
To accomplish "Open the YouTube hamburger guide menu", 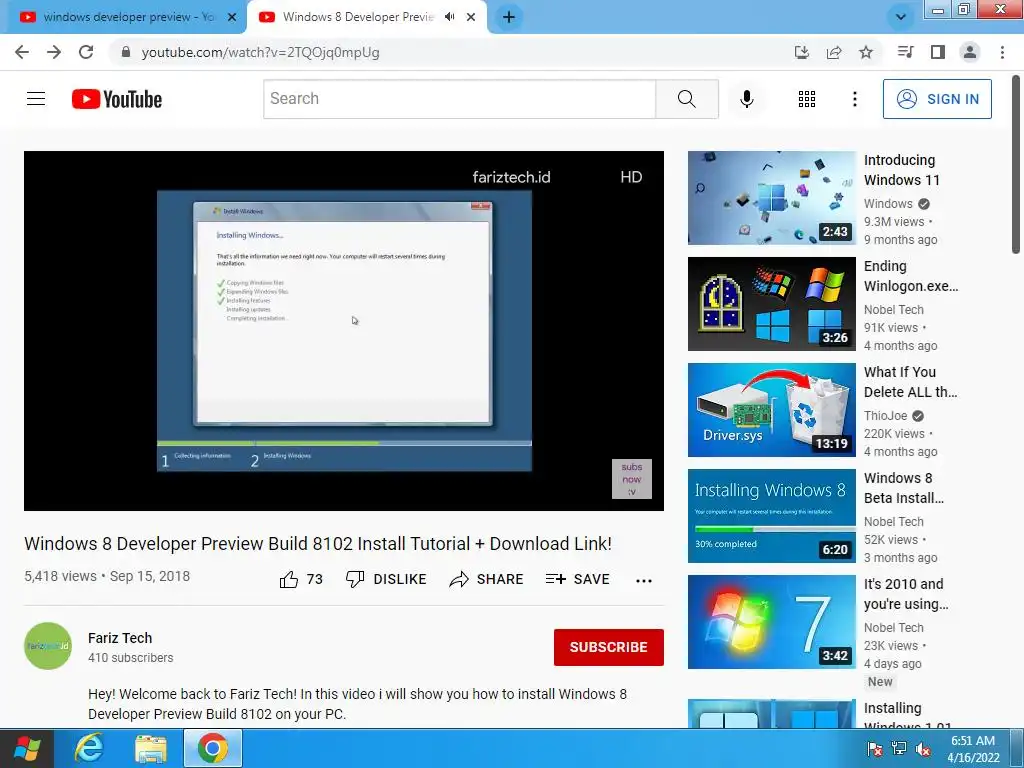I will pos(36,99).
